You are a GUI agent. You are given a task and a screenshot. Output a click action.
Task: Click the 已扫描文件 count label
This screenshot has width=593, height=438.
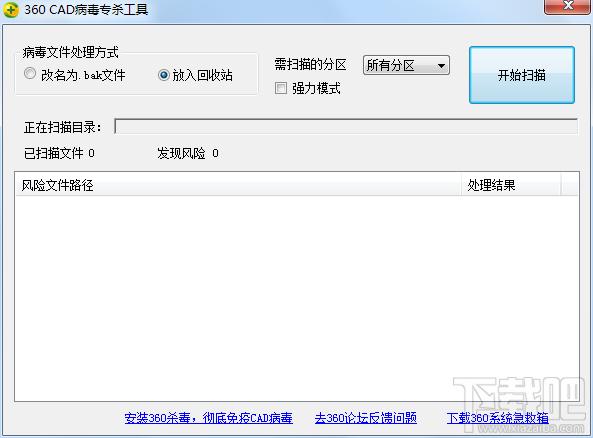point(59,153)
